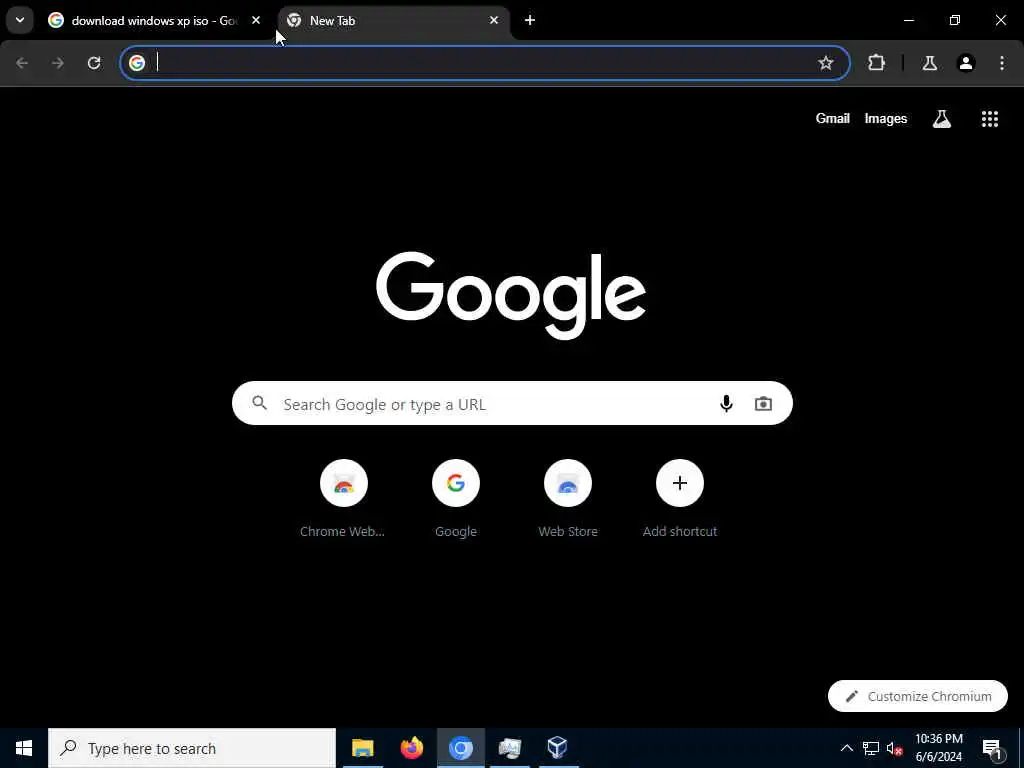
Task: Open a new tab with plus button
Action: [530, 20]
